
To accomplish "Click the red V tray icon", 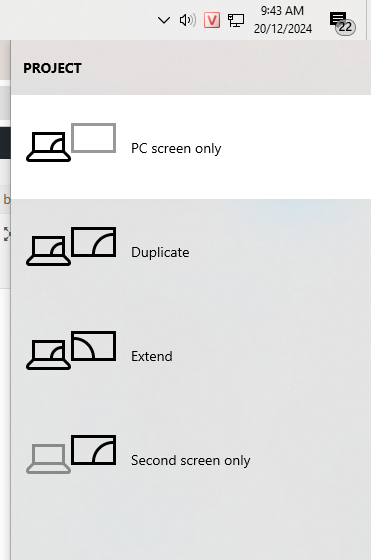I will click(212, 20).
